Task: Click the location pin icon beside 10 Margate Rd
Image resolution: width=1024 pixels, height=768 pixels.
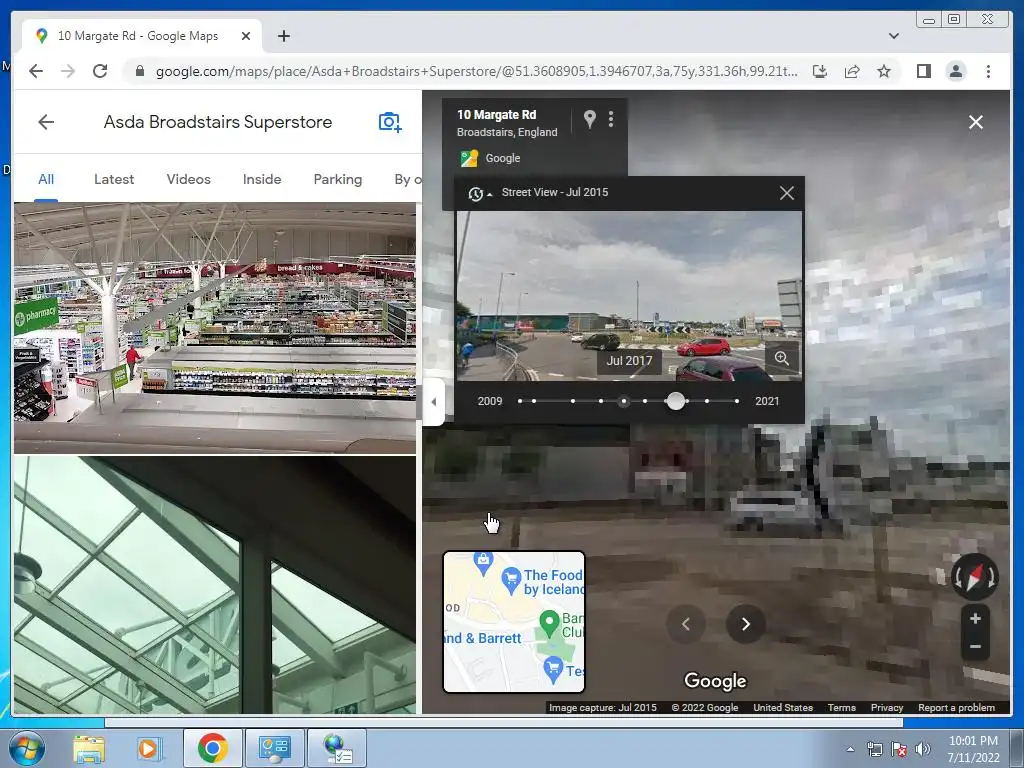Action: point(590,119)
